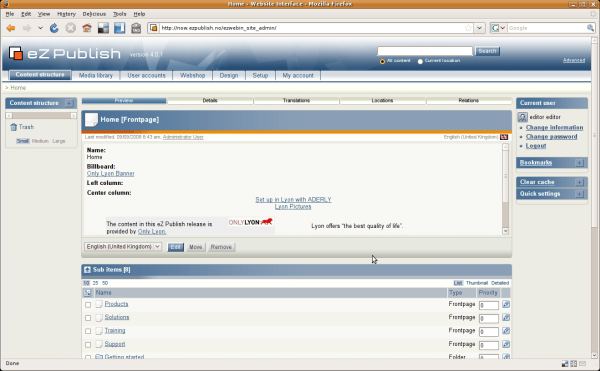Open the Delicious menu
This screenshot has width=600, height=371.
click(94, 14)
